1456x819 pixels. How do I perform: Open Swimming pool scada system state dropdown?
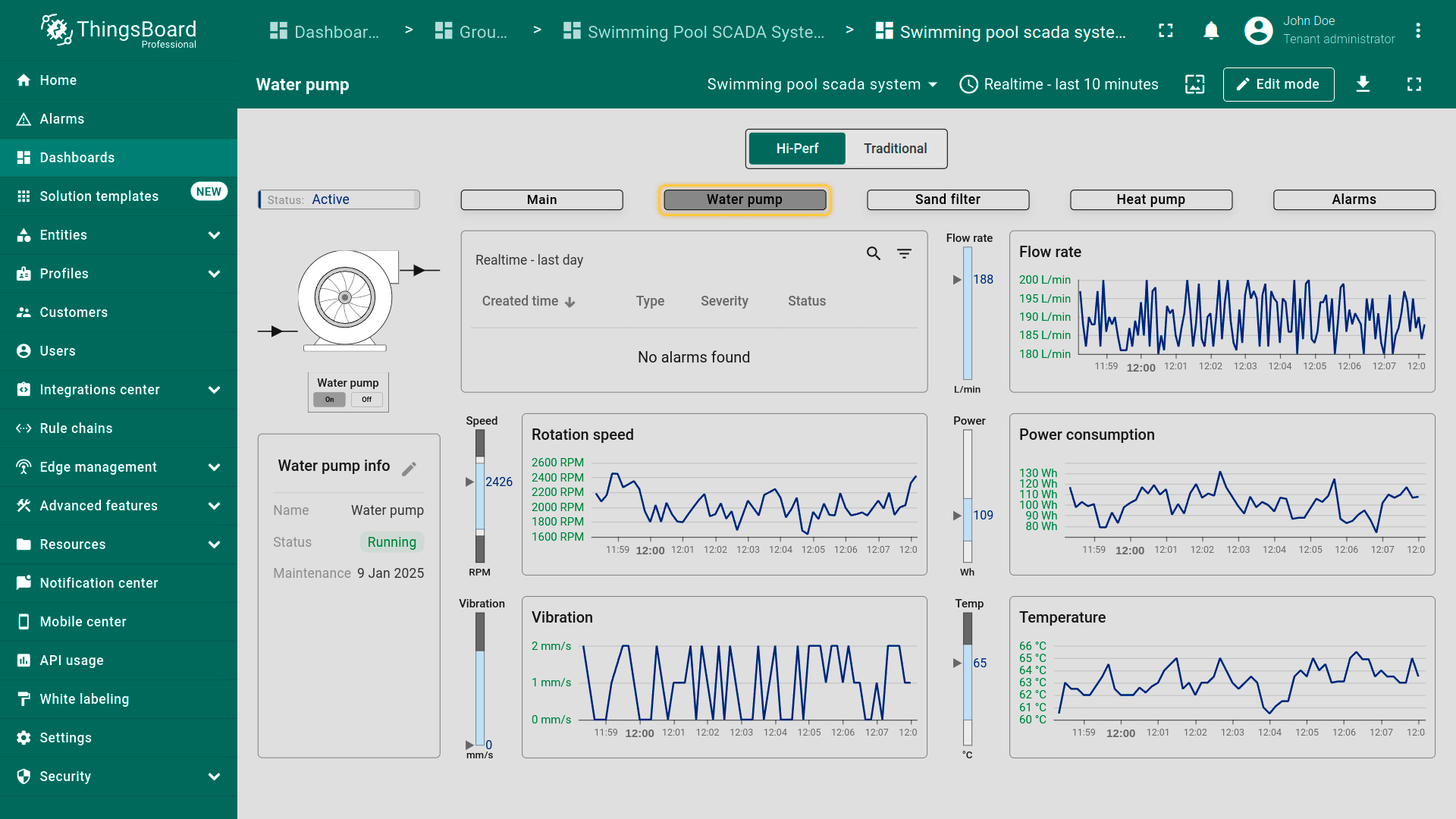tap(822, 84)
